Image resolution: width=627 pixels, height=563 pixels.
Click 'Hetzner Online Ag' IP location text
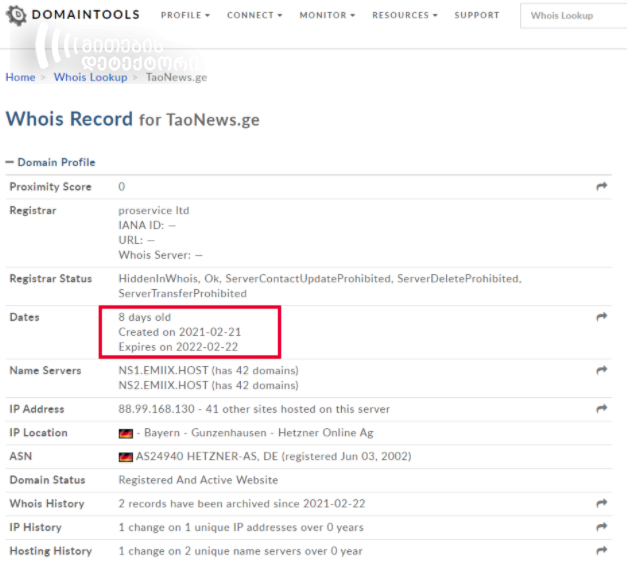coord(325,433)
